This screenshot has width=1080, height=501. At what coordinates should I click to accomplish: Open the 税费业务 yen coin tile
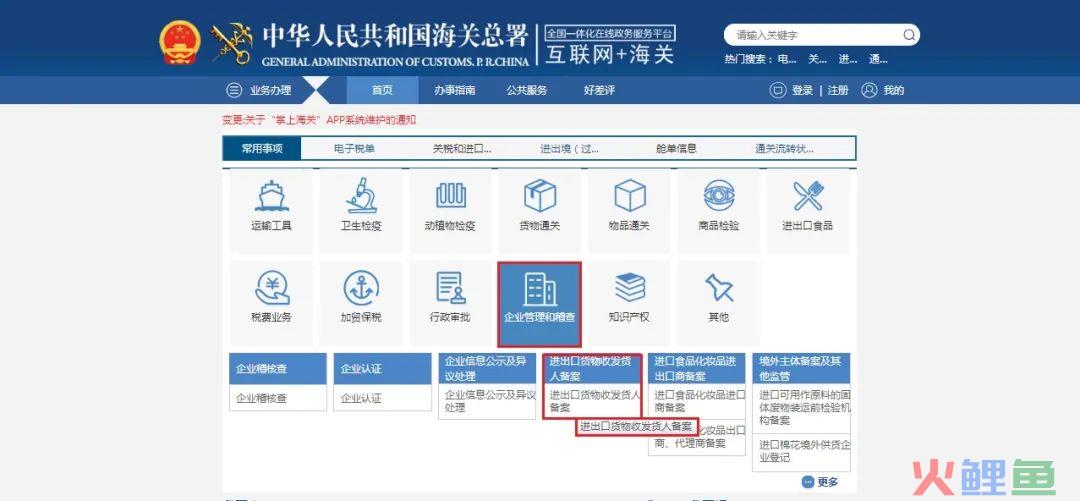271,303
